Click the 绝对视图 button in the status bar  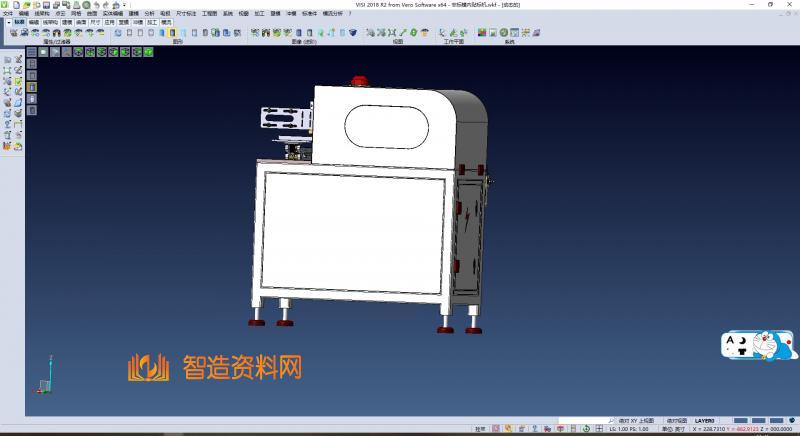tap(677, 420)
